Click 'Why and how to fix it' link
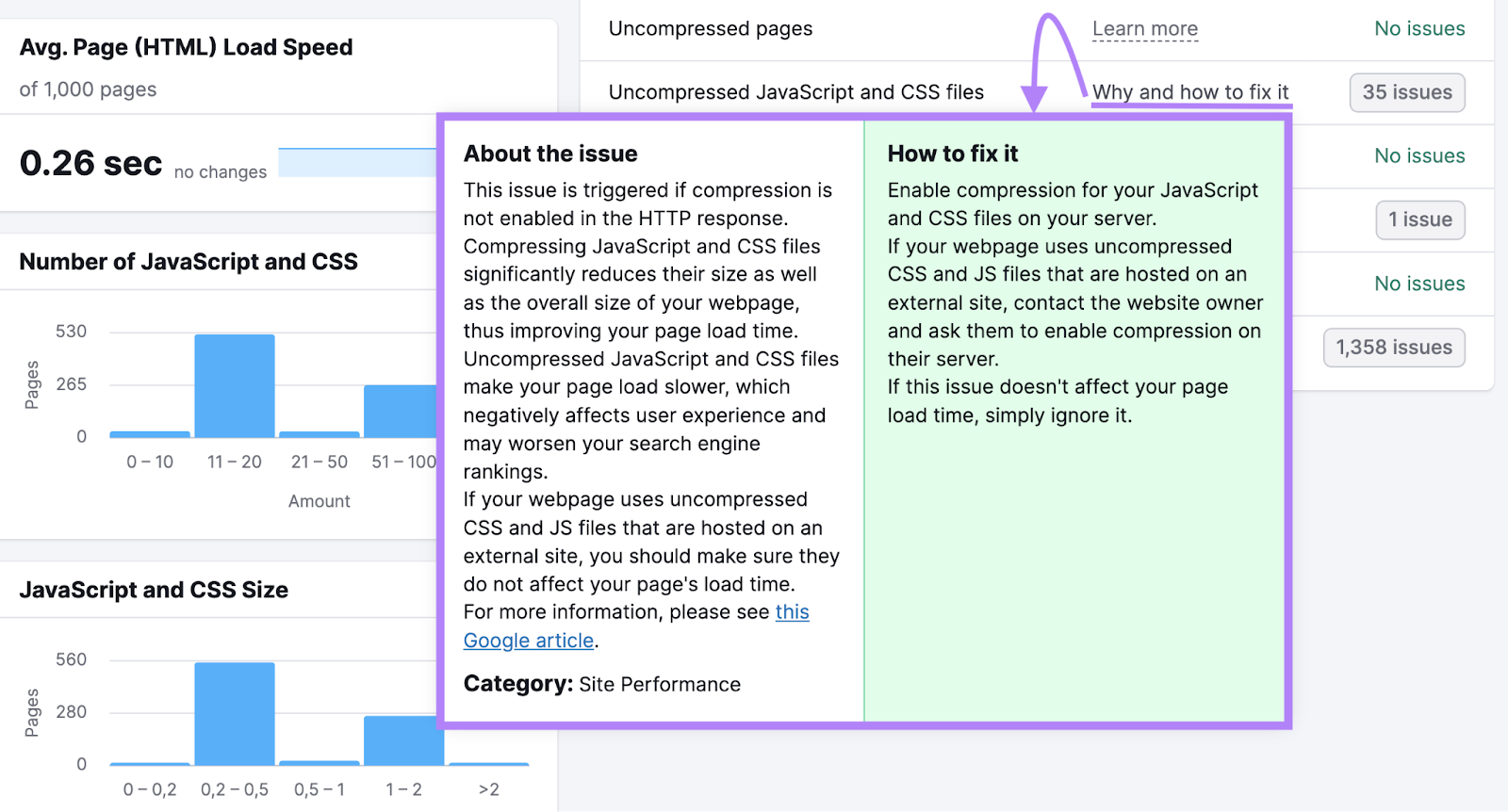This screenshot has width=1508, height=812. pyautogui.click(x=1189, y=92)
